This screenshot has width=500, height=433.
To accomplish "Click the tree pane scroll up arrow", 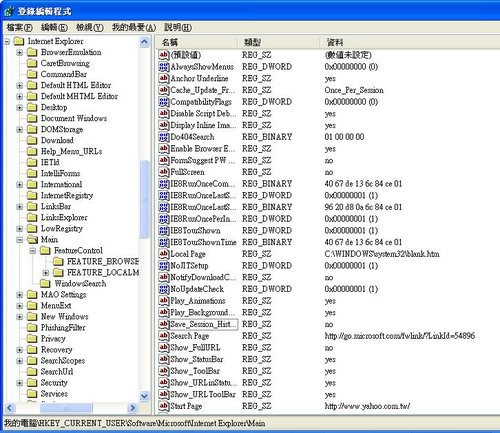I will pos(144,42).
